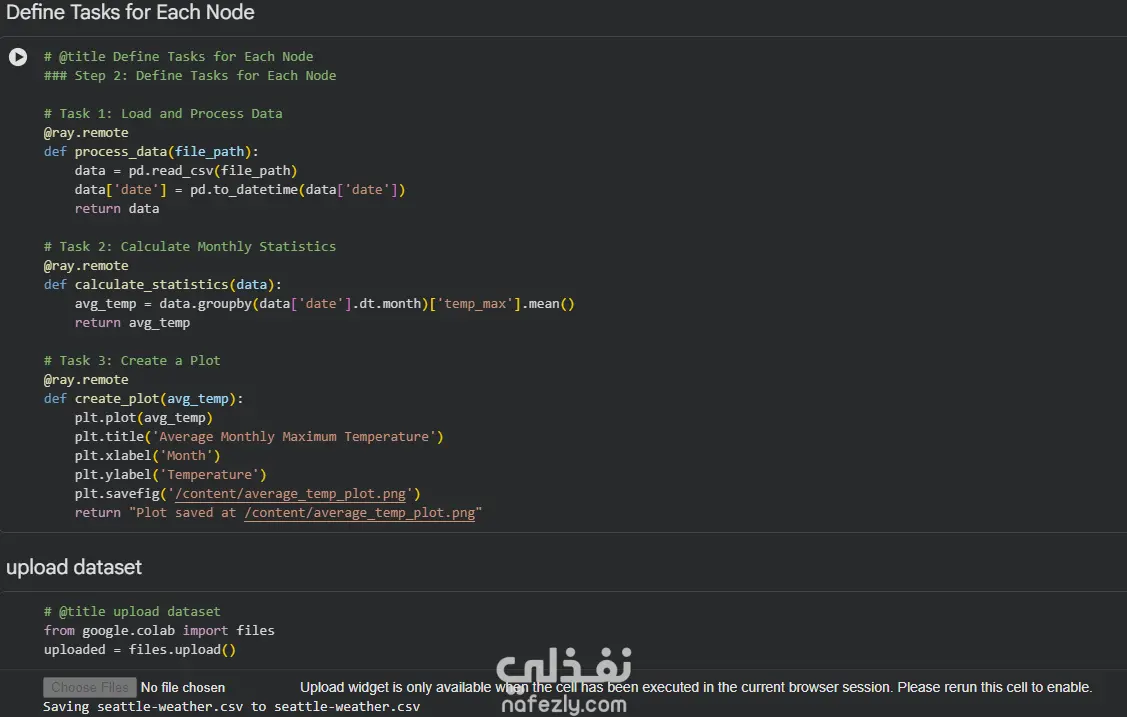Click the 'uploaded = files.upload()' line
Screen dimensions: 1127x717
coord(139,650)
